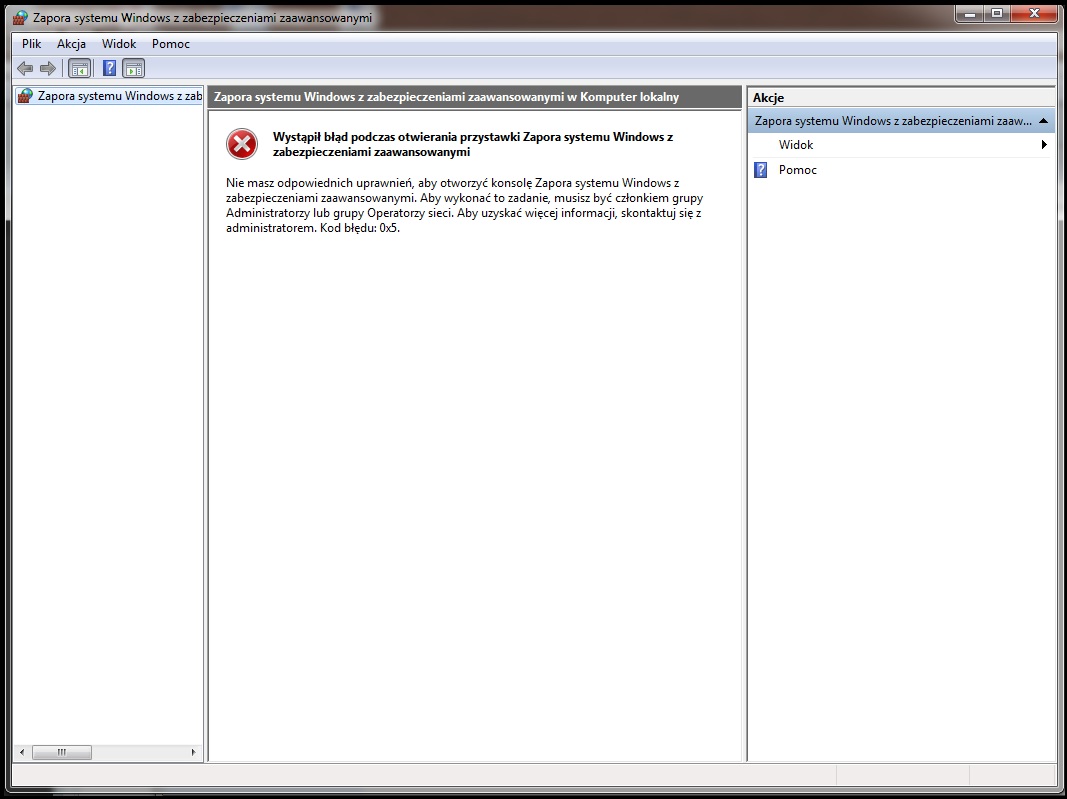Click the firewall icon in the tree pane
1067x799 pixels.
tap(25, 96)
